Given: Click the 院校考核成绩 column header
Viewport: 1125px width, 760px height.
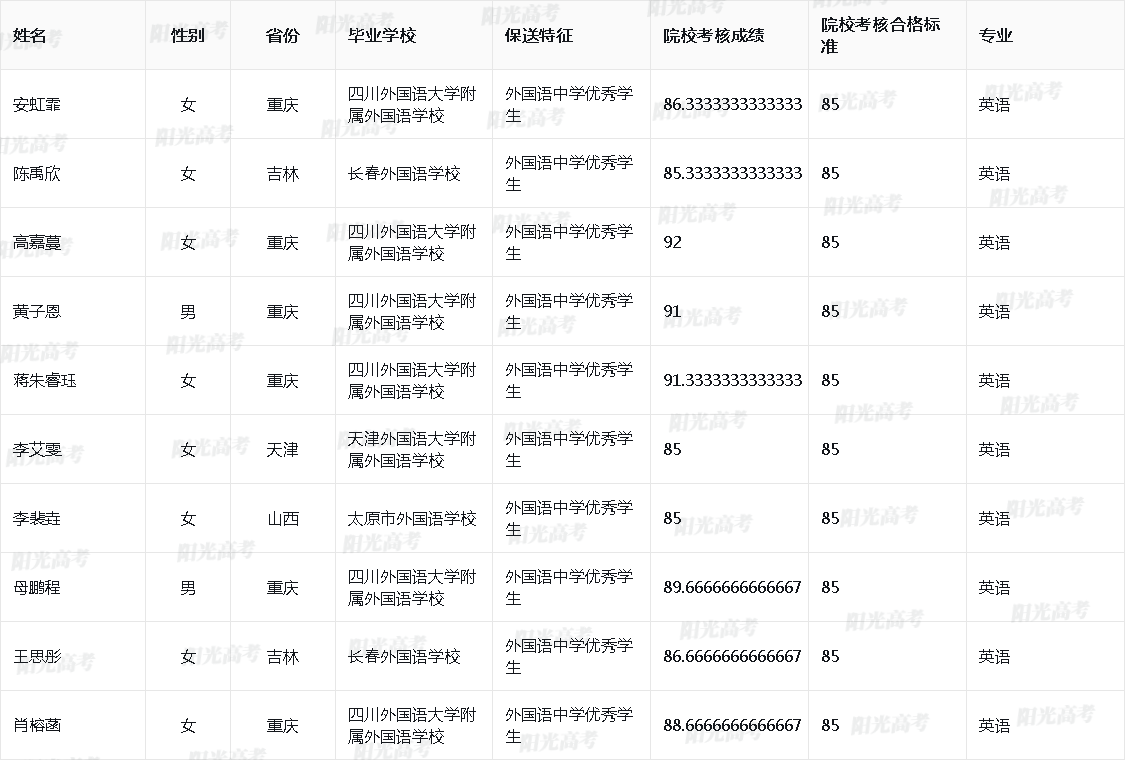Looking at the screenshot, I should tap(714, 35).
